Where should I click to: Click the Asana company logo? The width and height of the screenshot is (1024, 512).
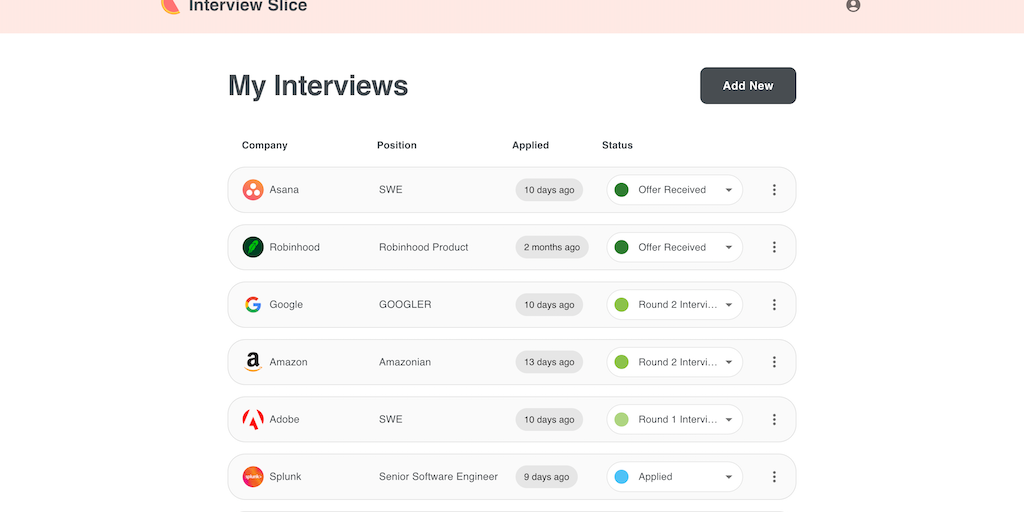click(253, 190)
